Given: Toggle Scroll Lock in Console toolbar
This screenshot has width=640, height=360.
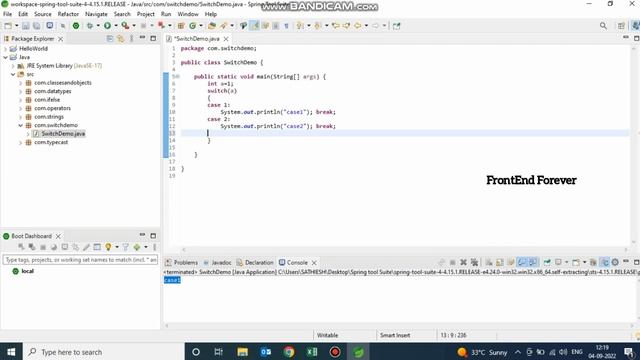Looking at the screenshot, I should tap(500, 262).
